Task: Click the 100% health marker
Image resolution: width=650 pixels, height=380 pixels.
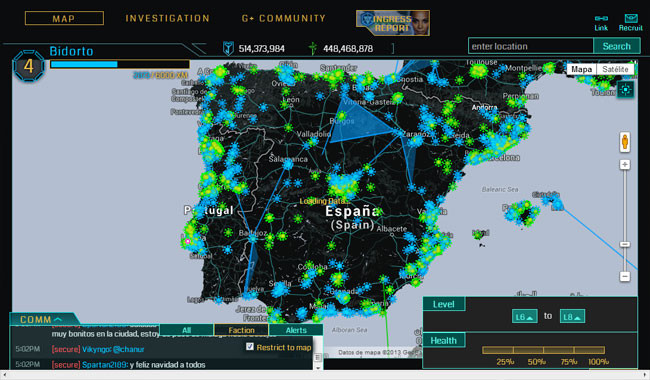Action: pos(598,362)
